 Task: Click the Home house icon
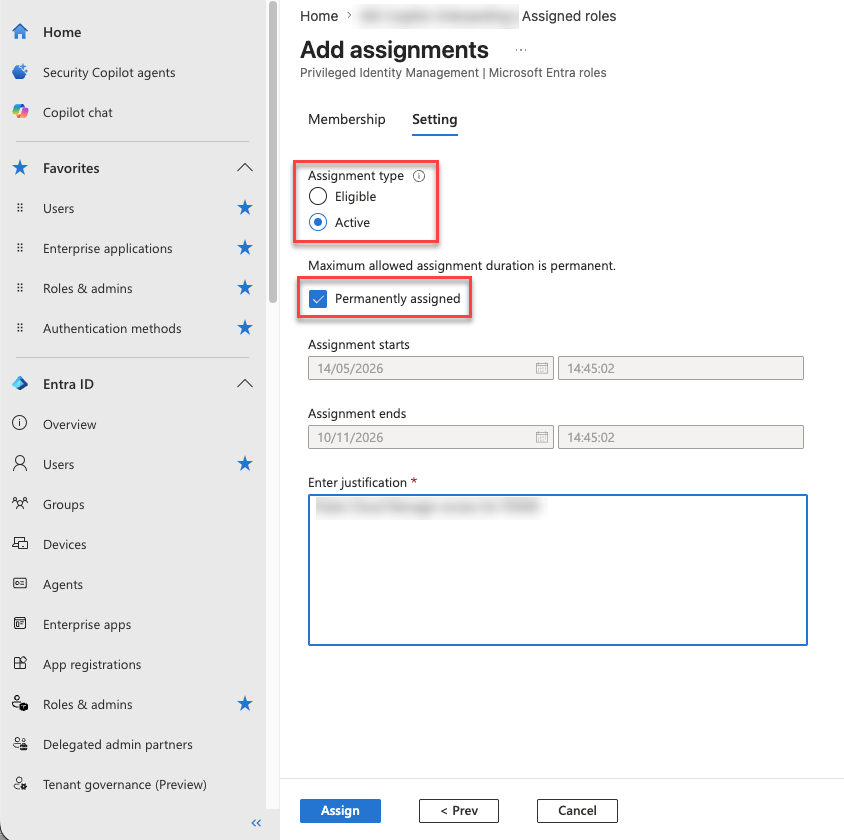click(x=20, y=32)
